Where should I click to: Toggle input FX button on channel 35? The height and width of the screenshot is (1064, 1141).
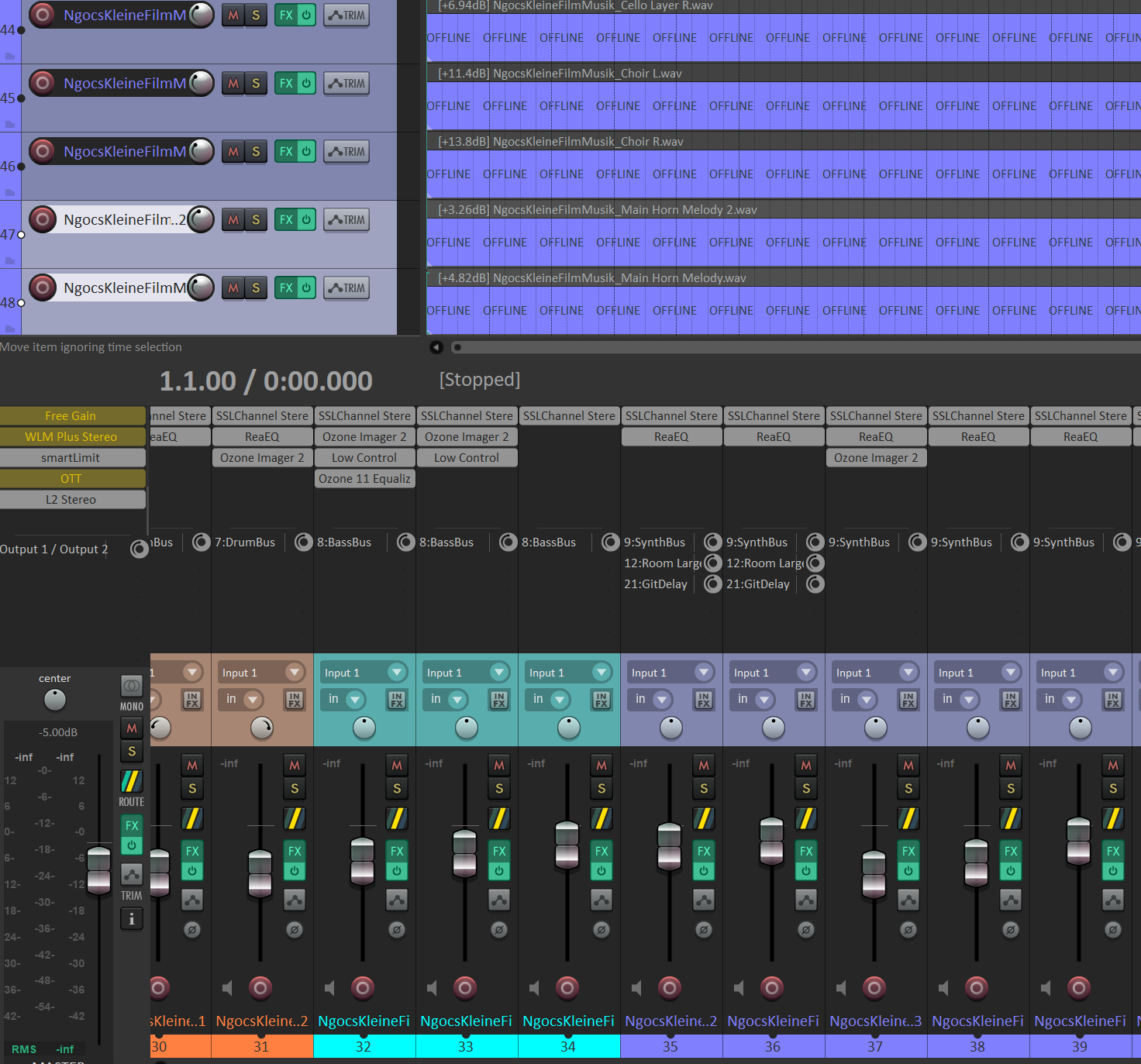click(x=704, y=700)
